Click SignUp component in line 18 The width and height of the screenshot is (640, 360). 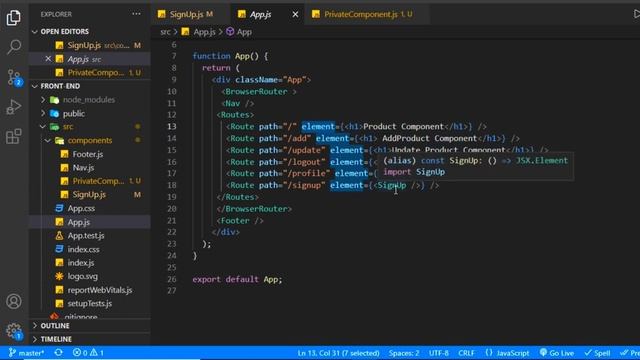[x=392, y=185]
